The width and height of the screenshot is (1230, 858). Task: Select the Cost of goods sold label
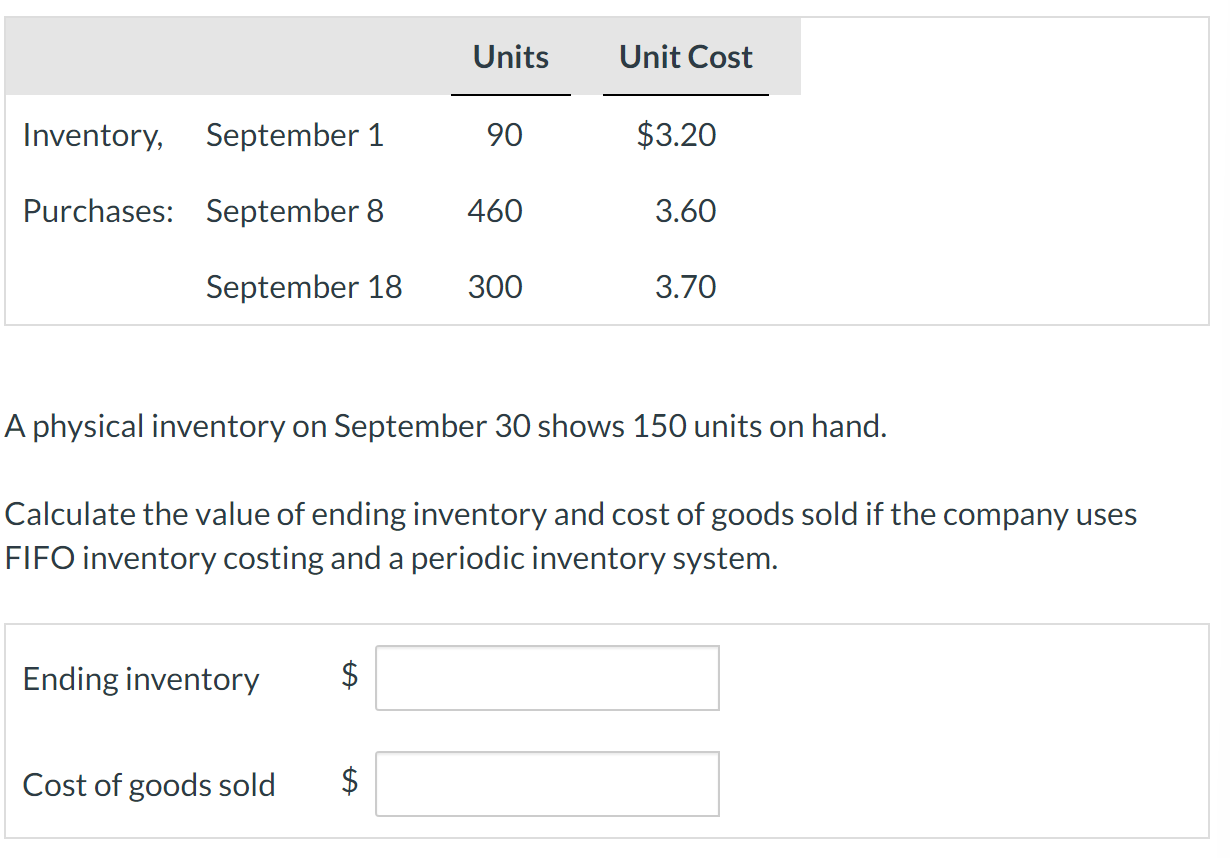coord(148,786)
